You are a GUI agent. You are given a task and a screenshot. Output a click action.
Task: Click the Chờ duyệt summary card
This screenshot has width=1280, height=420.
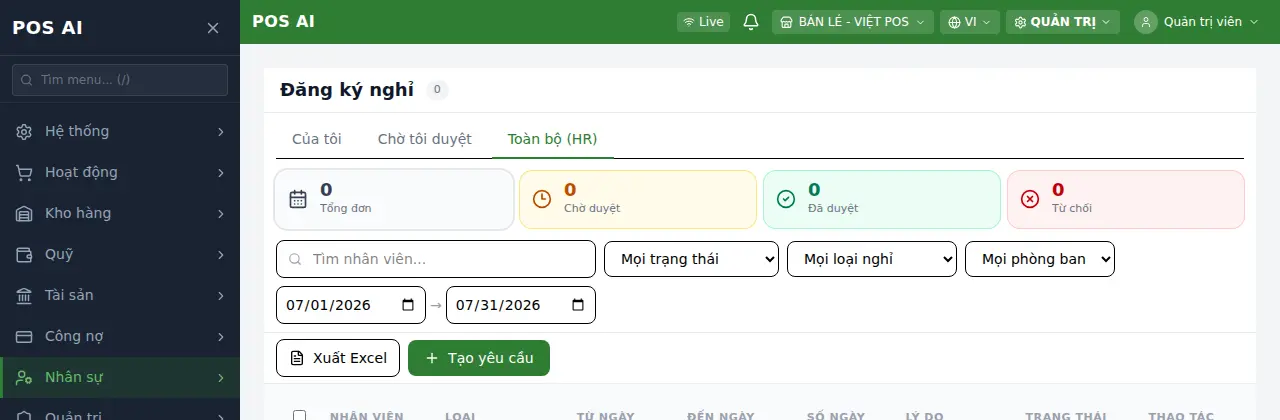(638, 199)
